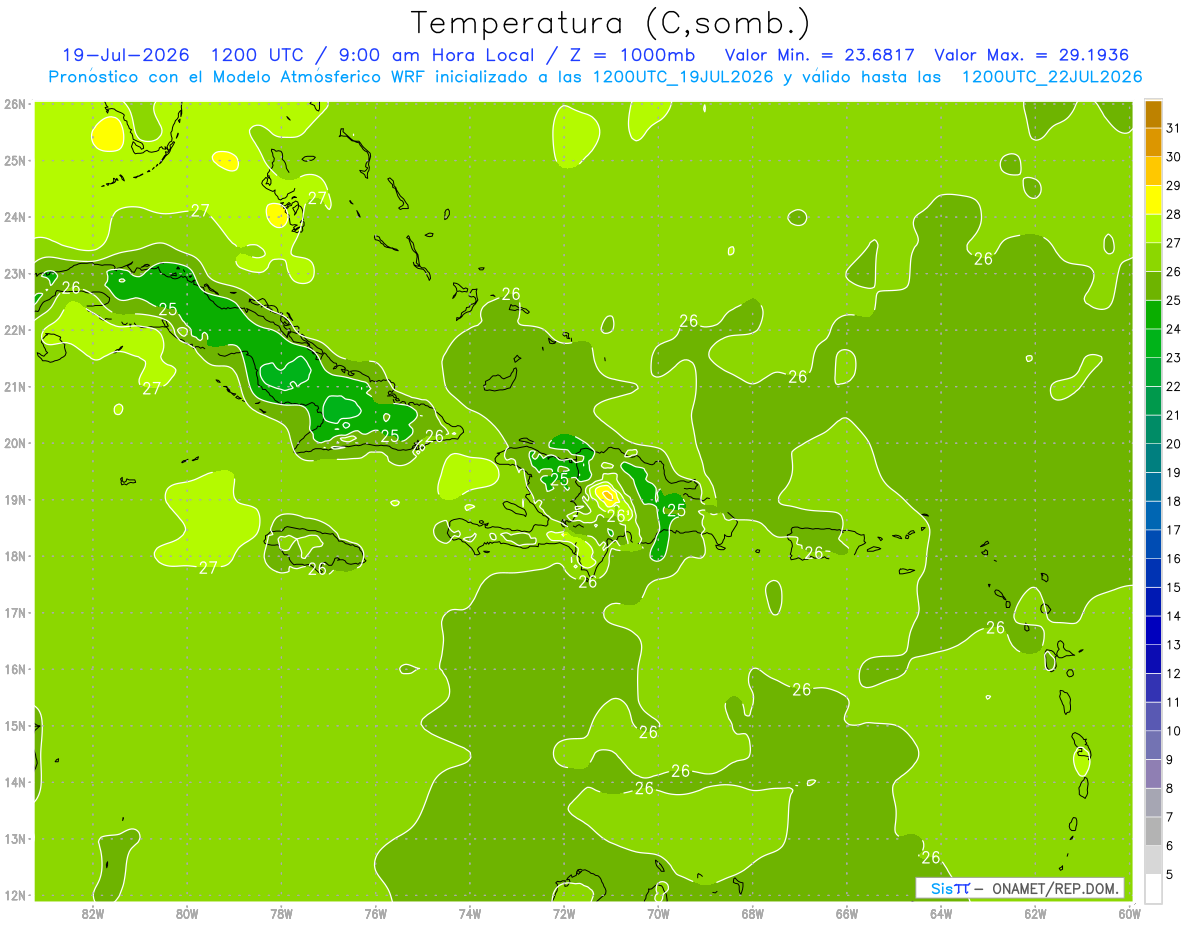
Task: Click the 68W longitude axis label
Action: coord(753,913)
